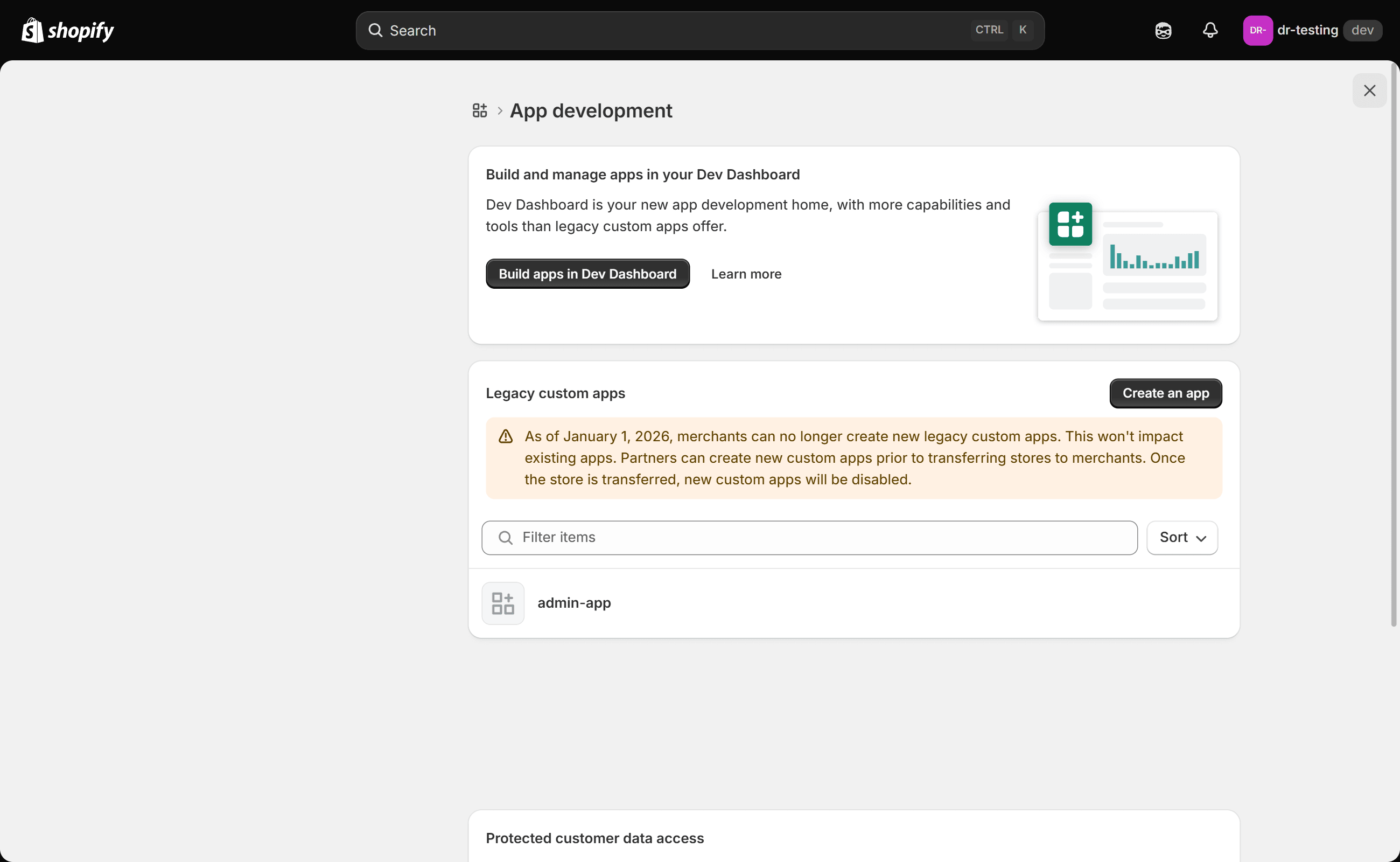This screenshot has height=862, width=1400.
Task: Close the App development panel
Action: pos(1369,91)
